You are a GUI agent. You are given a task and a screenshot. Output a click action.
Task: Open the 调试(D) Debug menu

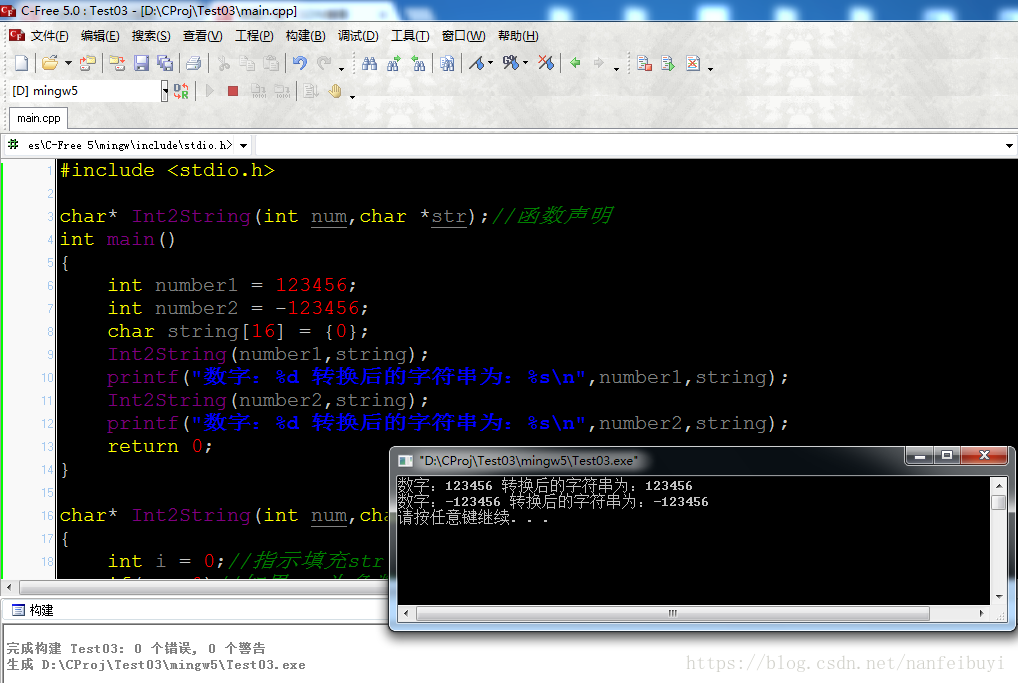pyautogui.click(x=358, y=36)
